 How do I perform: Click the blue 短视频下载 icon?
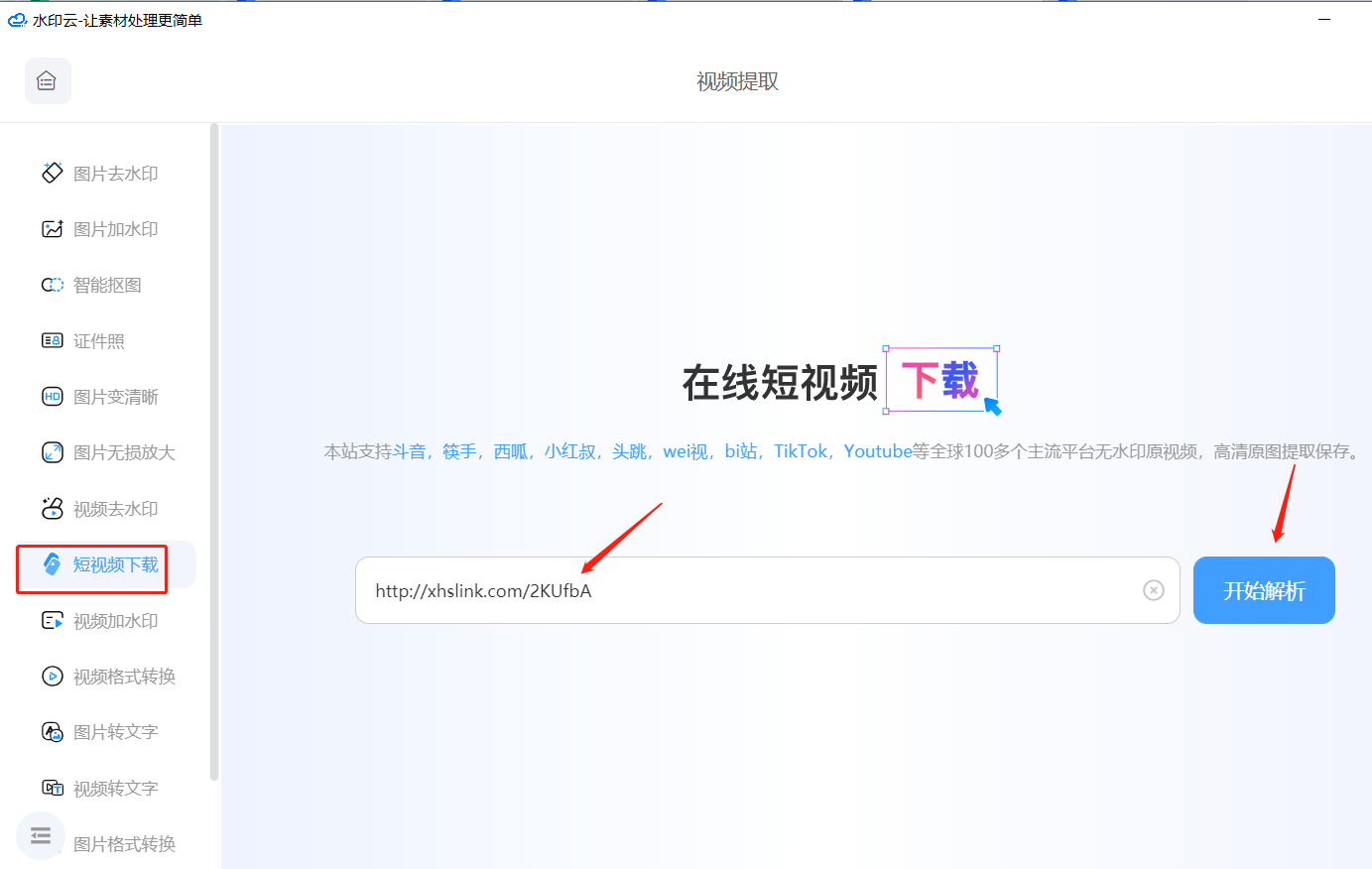(x=53, y=564)
